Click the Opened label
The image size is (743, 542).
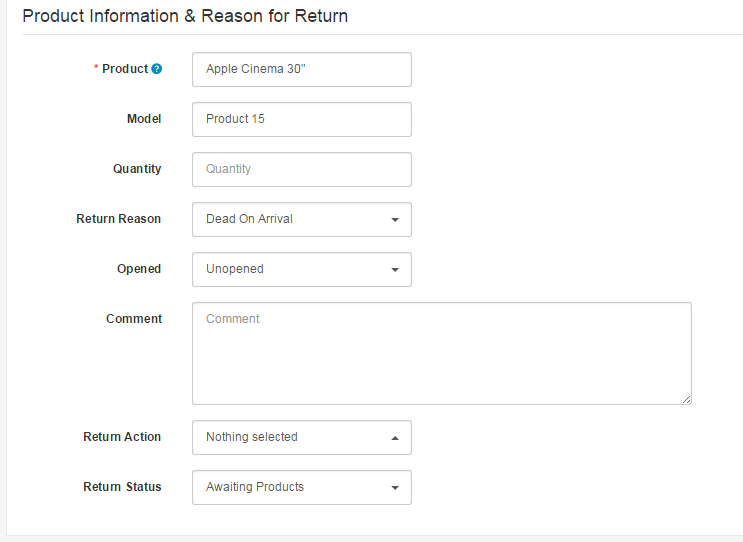coord(139,269)
